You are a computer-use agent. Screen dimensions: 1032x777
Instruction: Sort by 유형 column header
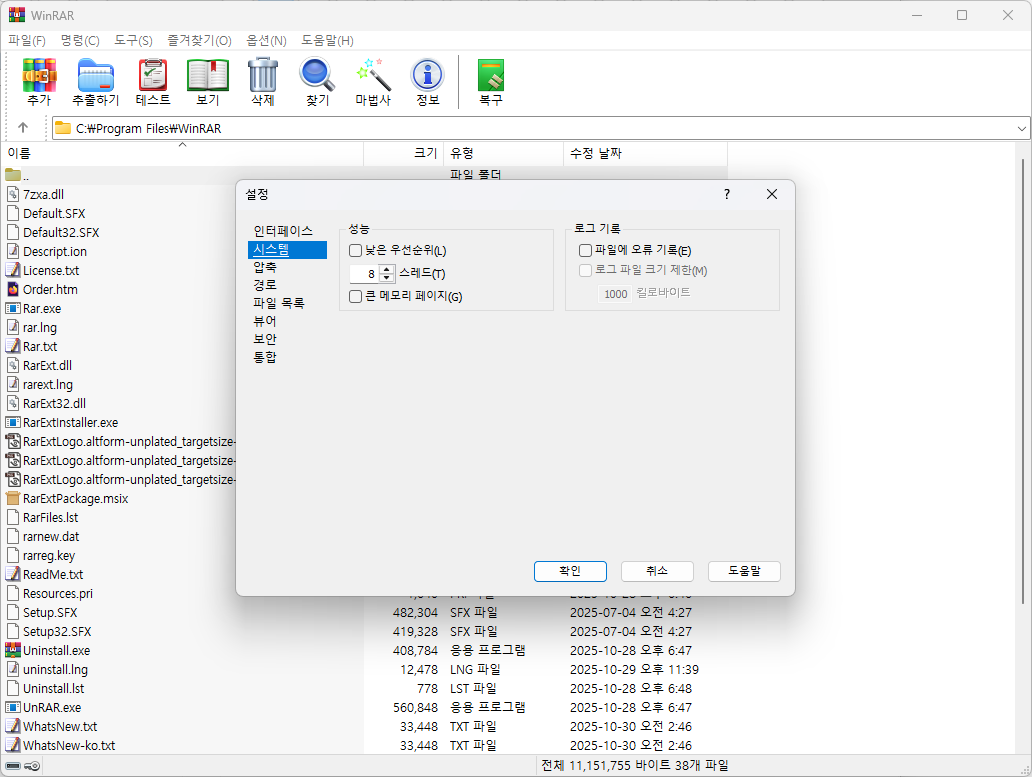503,153
